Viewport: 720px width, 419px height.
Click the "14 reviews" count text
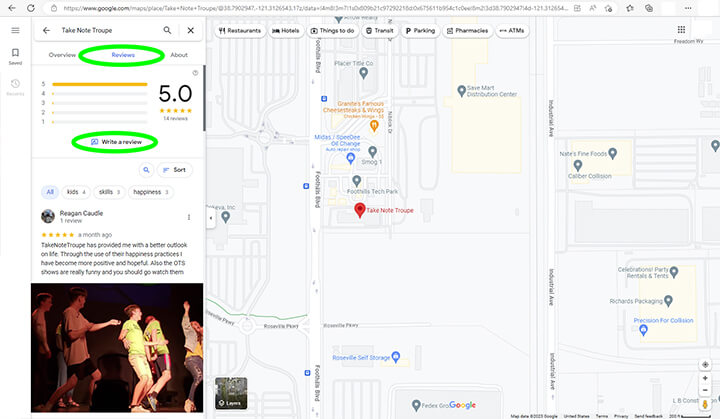pyautogui.click(x=175, y=119)
